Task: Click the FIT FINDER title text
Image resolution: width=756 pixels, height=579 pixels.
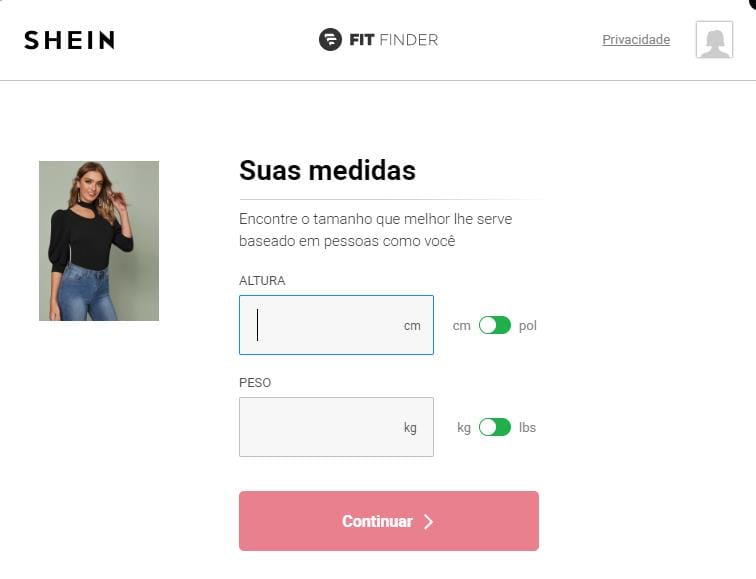Action: pos(393,40)
